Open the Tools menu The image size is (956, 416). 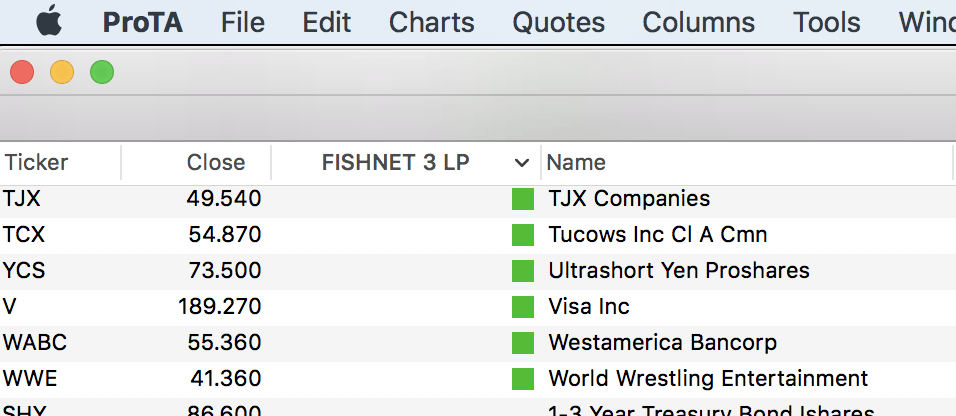tap(827, 22)
